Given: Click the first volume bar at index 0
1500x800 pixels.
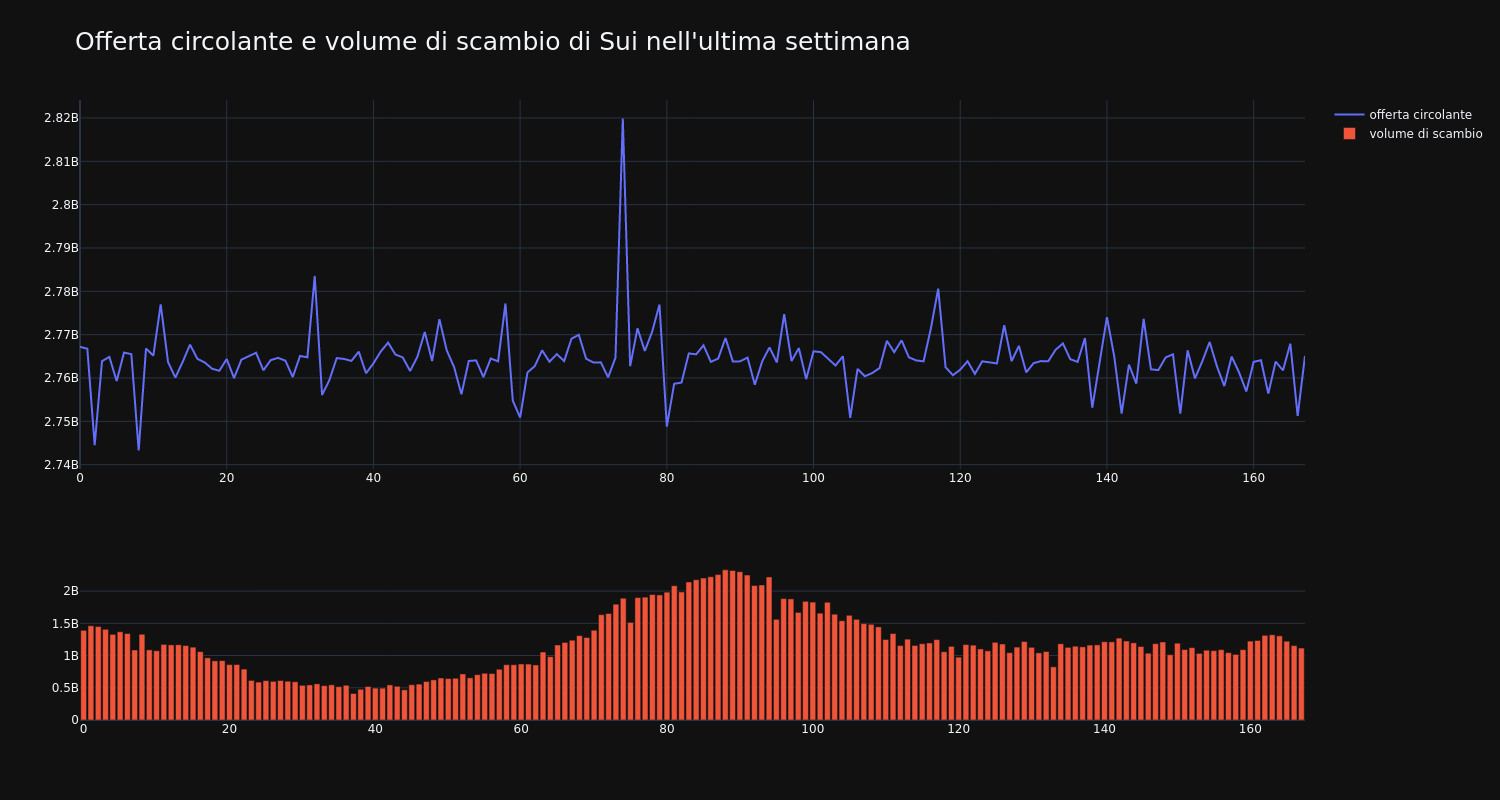Looking at the screenshot, I should 83,675.
